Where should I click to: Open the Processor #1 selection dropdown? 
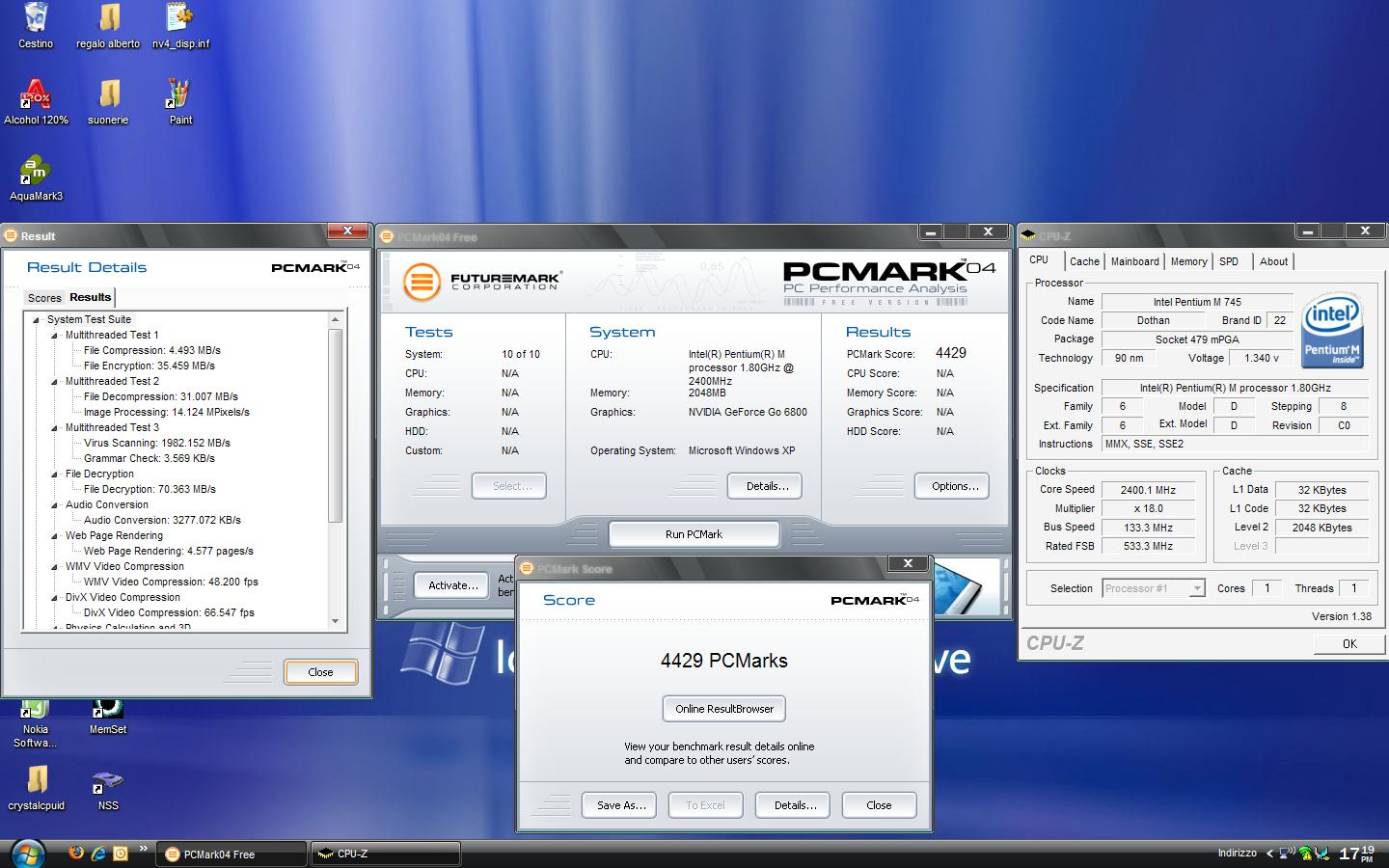click(1154, 588)
